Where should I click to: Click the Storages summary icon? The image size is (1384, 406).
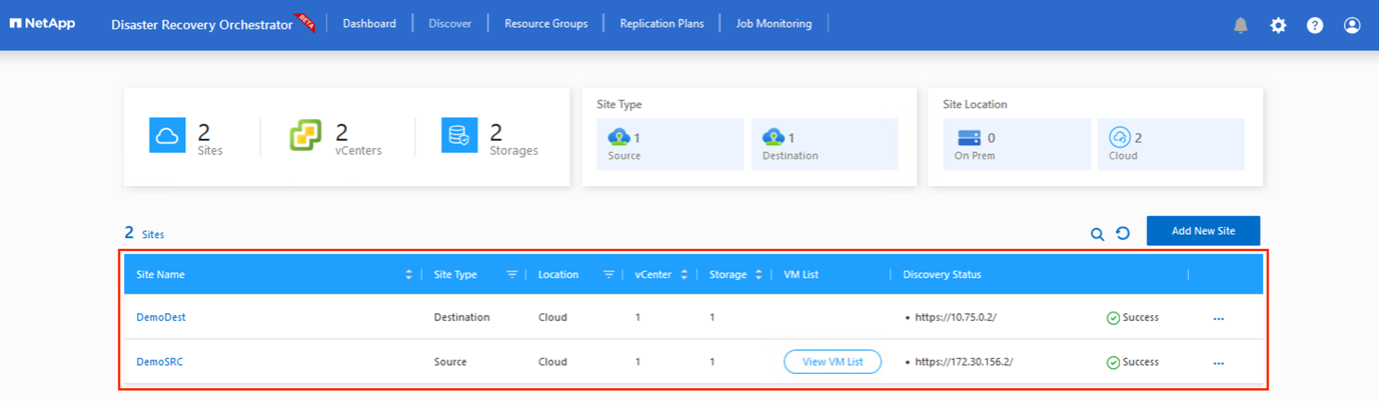[x=459, y=135]
